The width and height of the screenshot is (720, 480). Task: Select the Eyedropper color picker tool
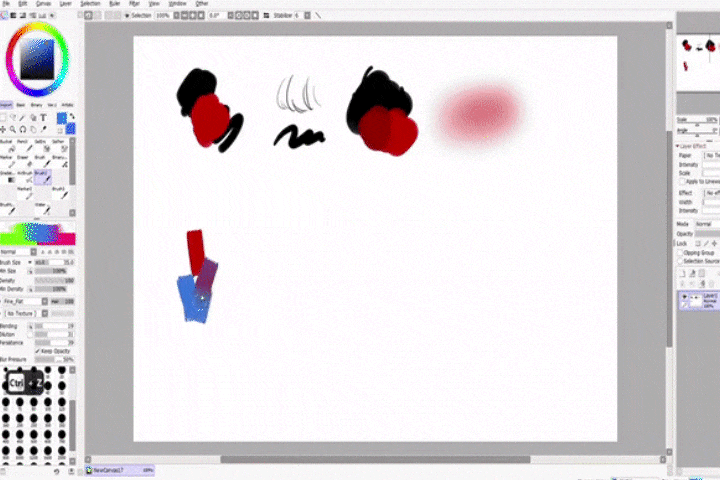click(44, 130)
